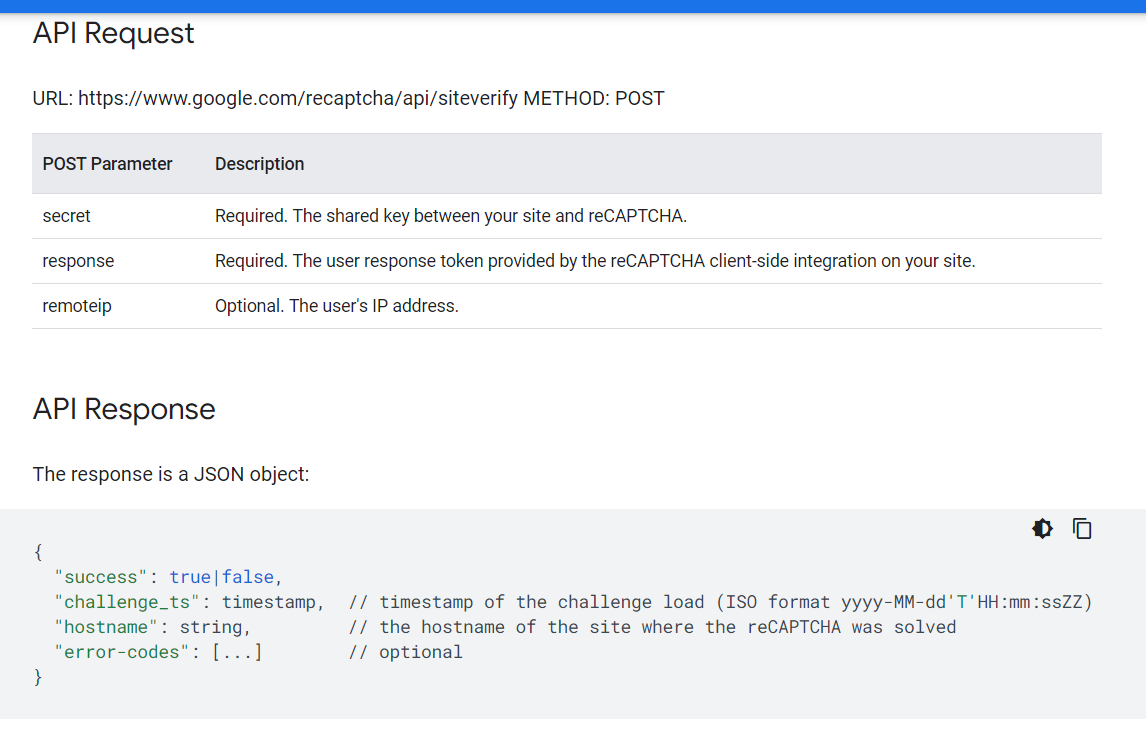Click the closing brace of the JSON
The width and height of the screenshot is (1146, 734).
[38, 677]
